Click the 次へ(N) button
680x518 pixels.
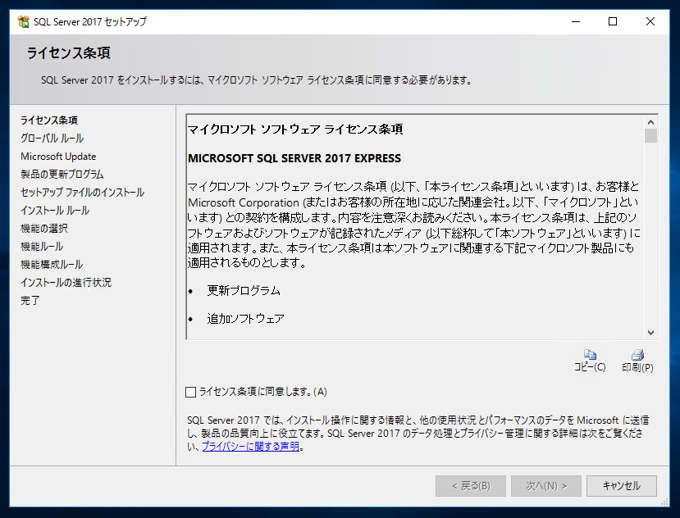[x=546, y=486]
